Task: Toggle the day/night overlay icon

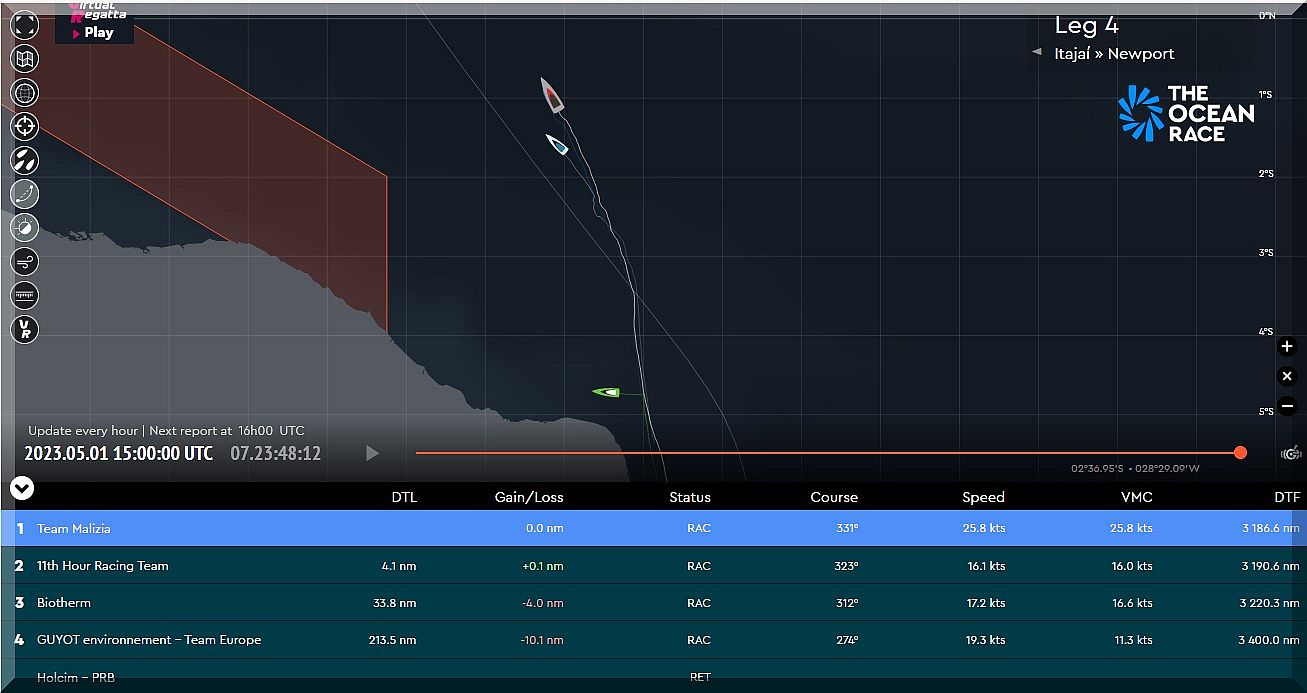Action: [x=24, y=228]
